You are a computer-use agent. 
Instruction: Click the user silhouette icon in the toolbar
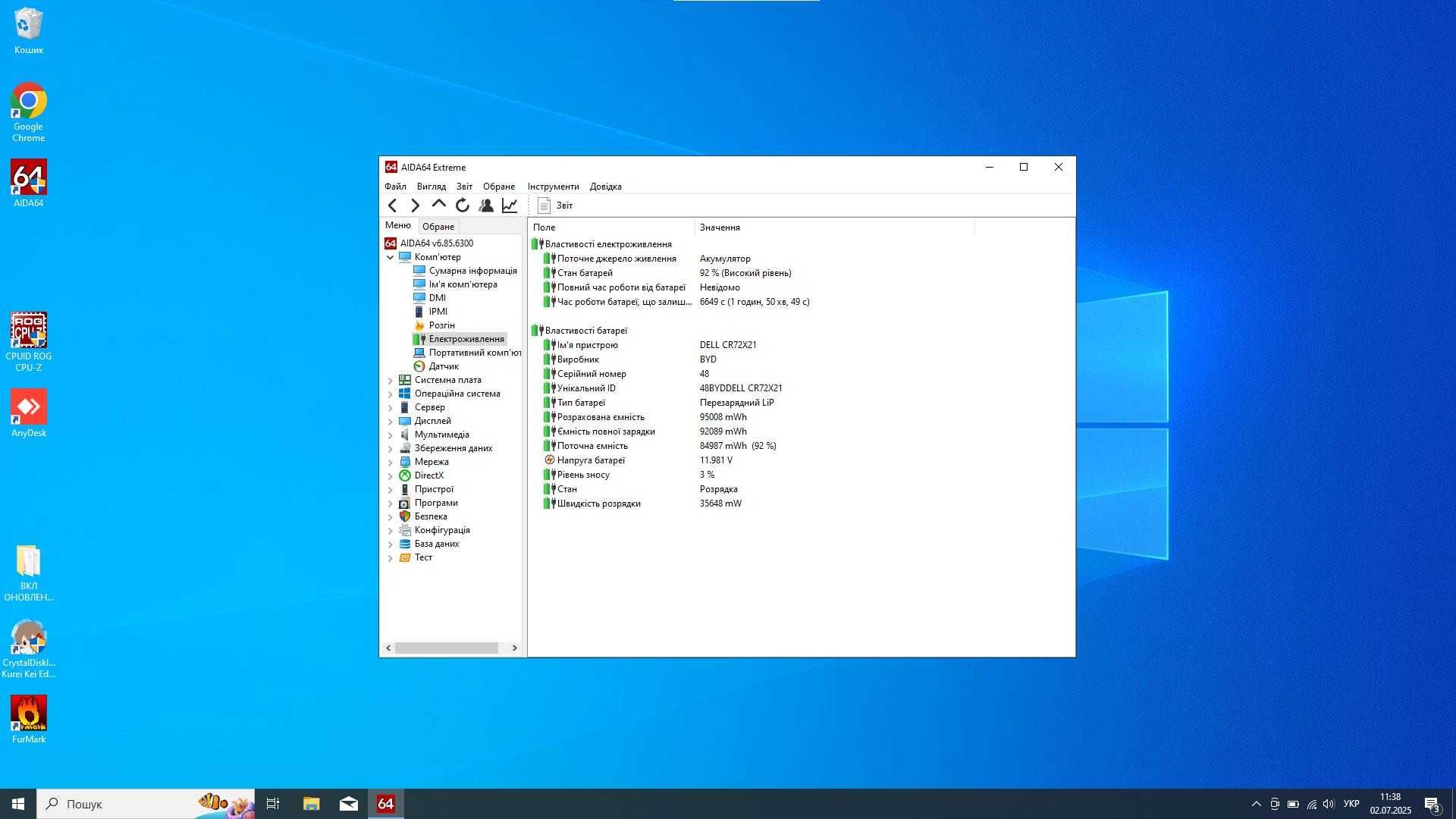tap(486, 206)
